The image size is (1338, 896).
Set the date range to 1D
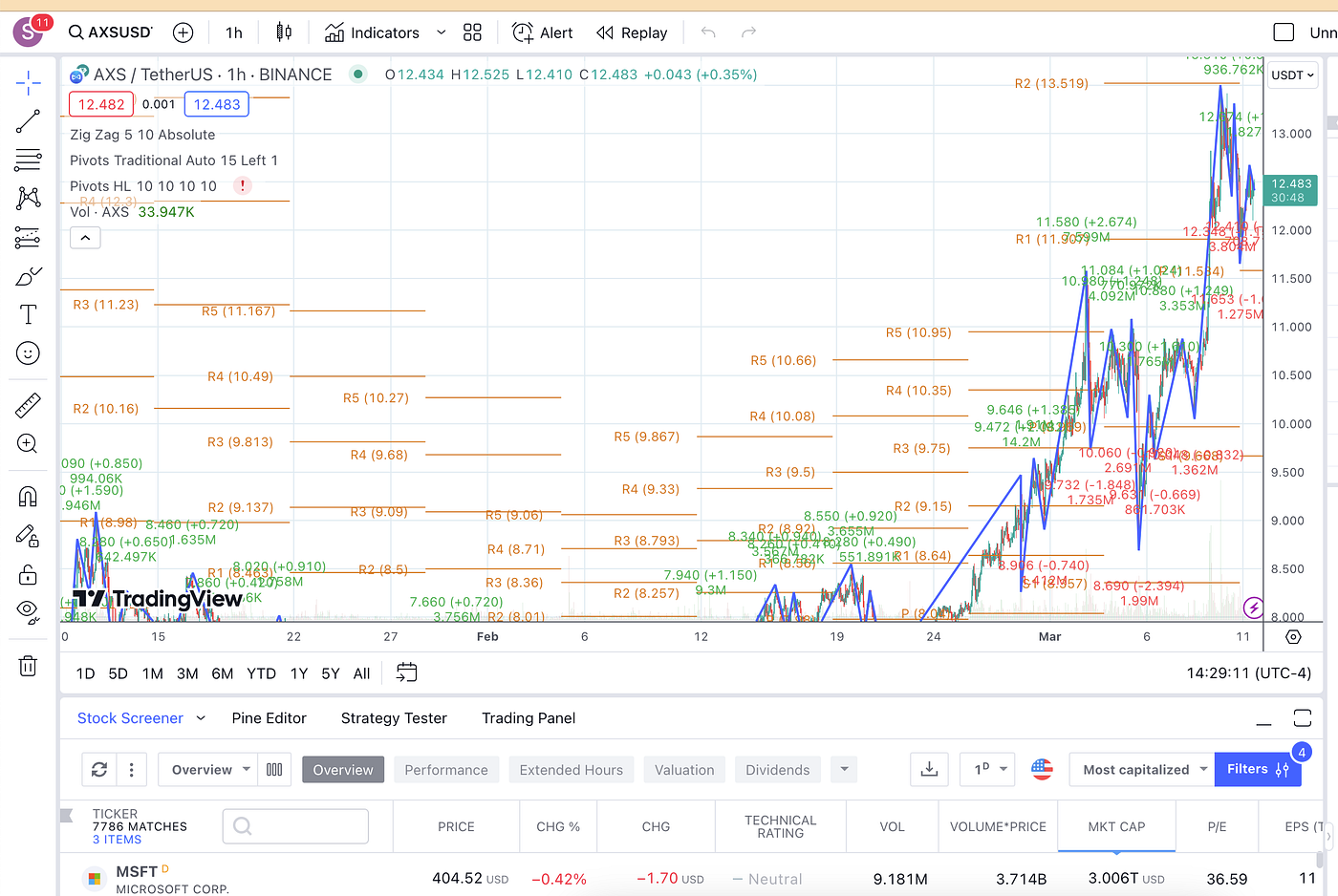click(x=85, y=673)
